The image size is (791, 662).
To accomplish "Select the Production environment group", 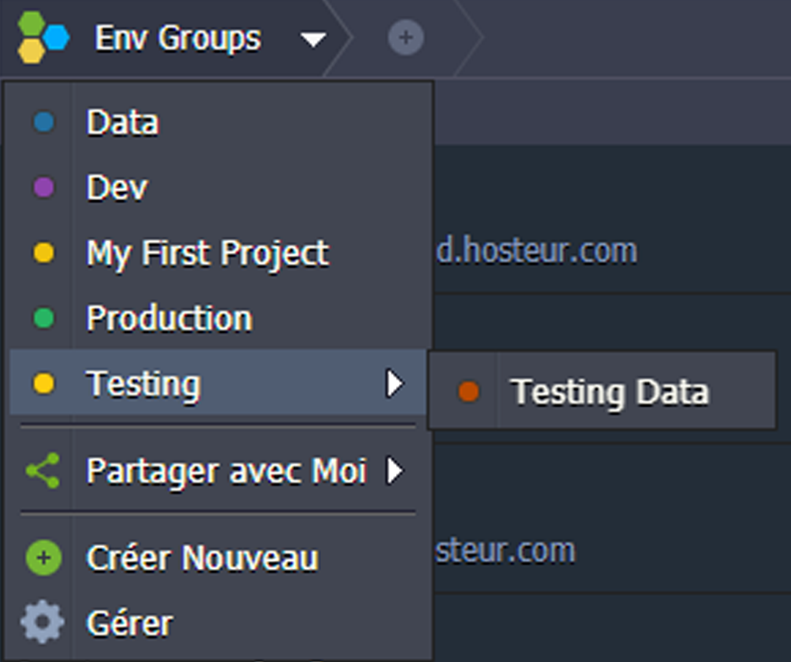I will [x=218, y=318].
